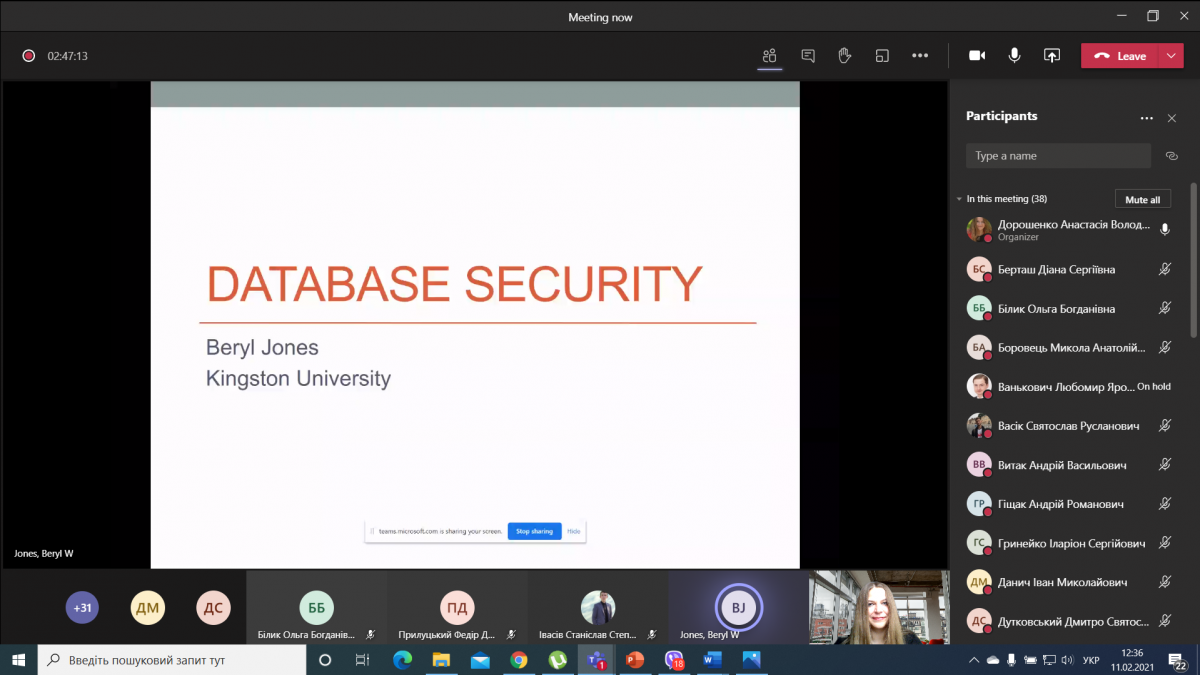1200x675 pixels.
Task: Open the share content tray icon
Action: click(1051, 56)
